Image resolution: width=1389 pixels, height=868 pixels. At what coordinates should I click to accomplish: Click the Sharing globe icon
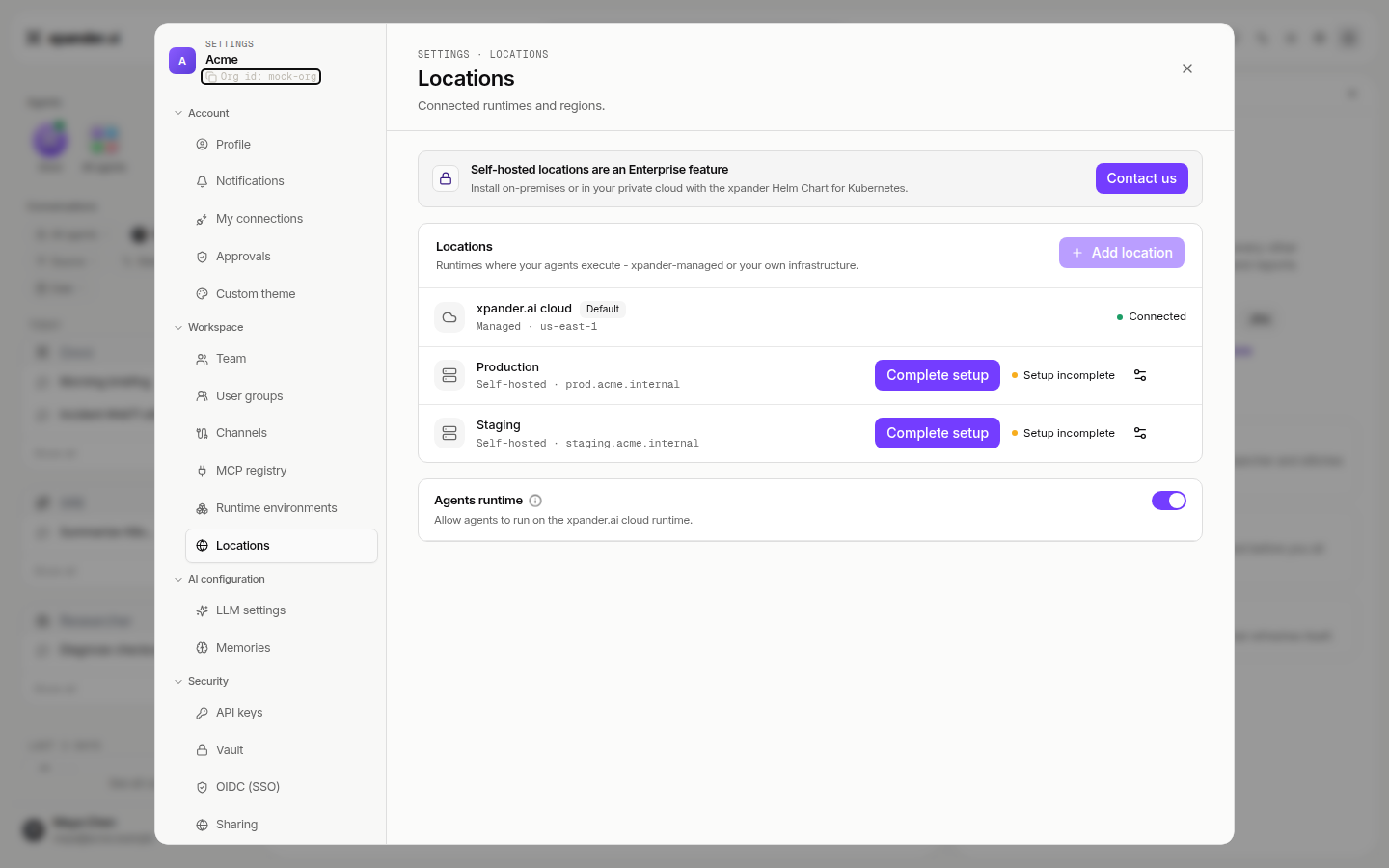coord(202,825)
